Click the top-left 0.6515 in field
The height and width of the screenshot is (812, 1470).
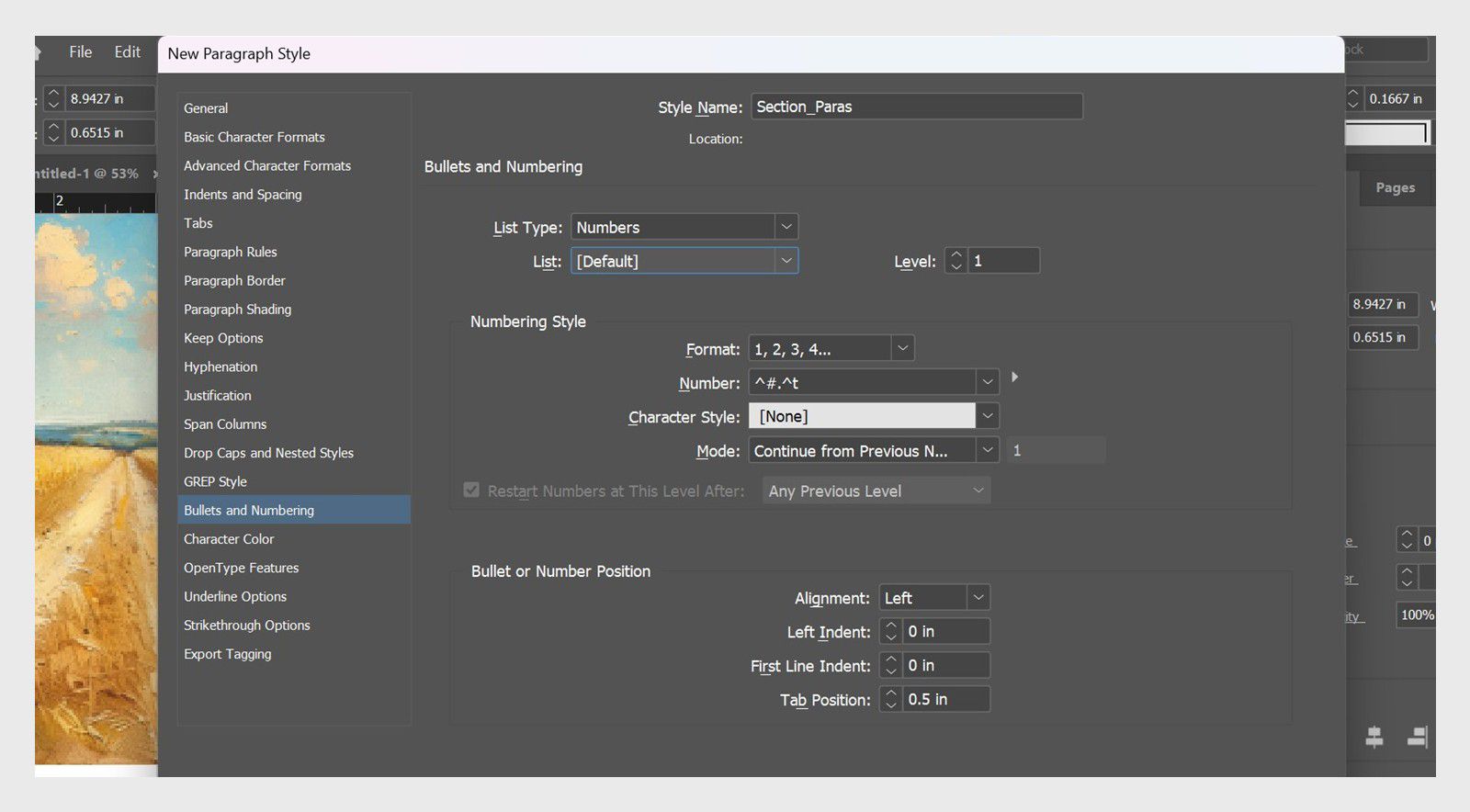coord(109,132)
